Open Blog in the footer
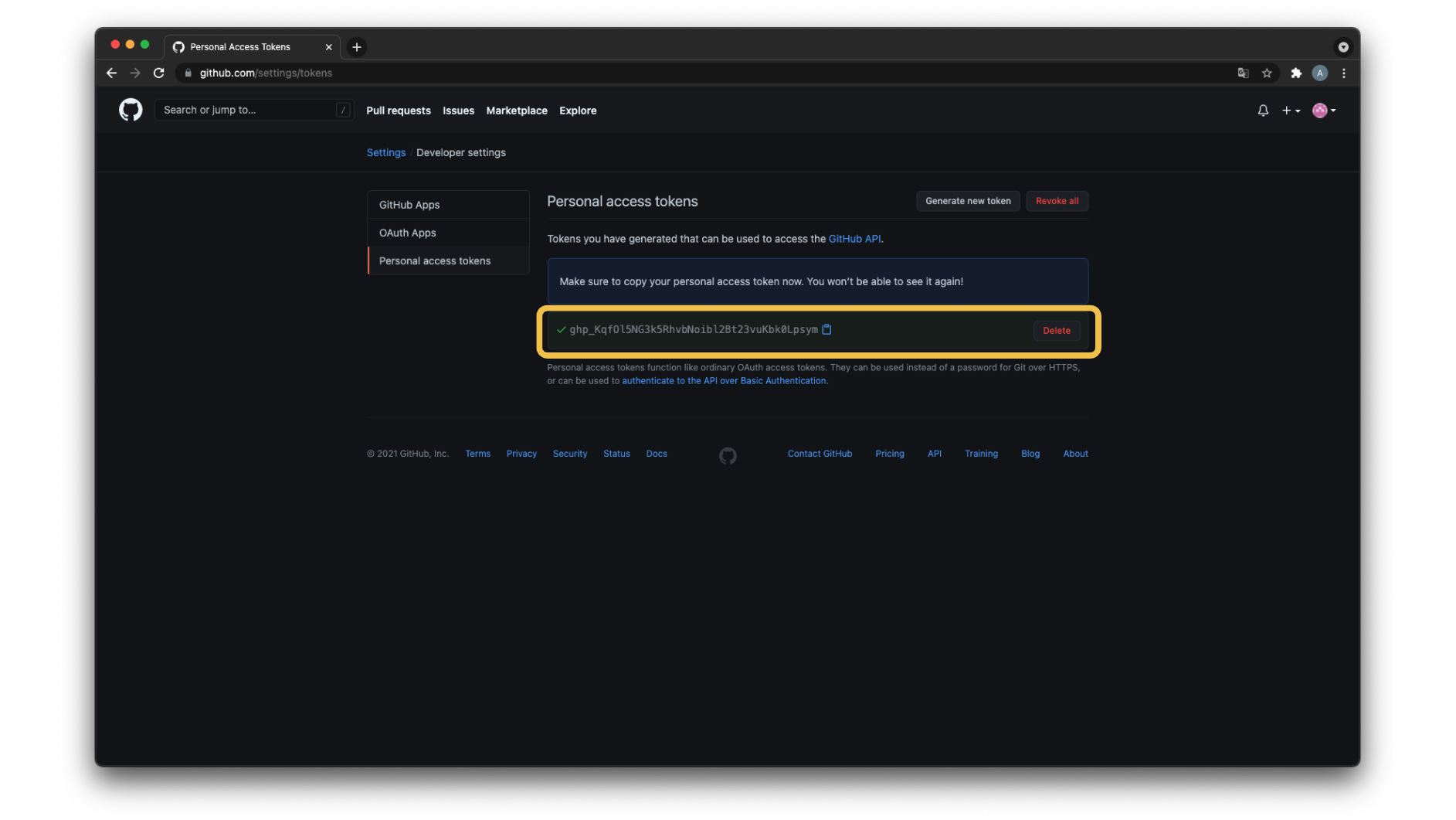The width and height of the screenshot is (1456, 820). 1030,454
